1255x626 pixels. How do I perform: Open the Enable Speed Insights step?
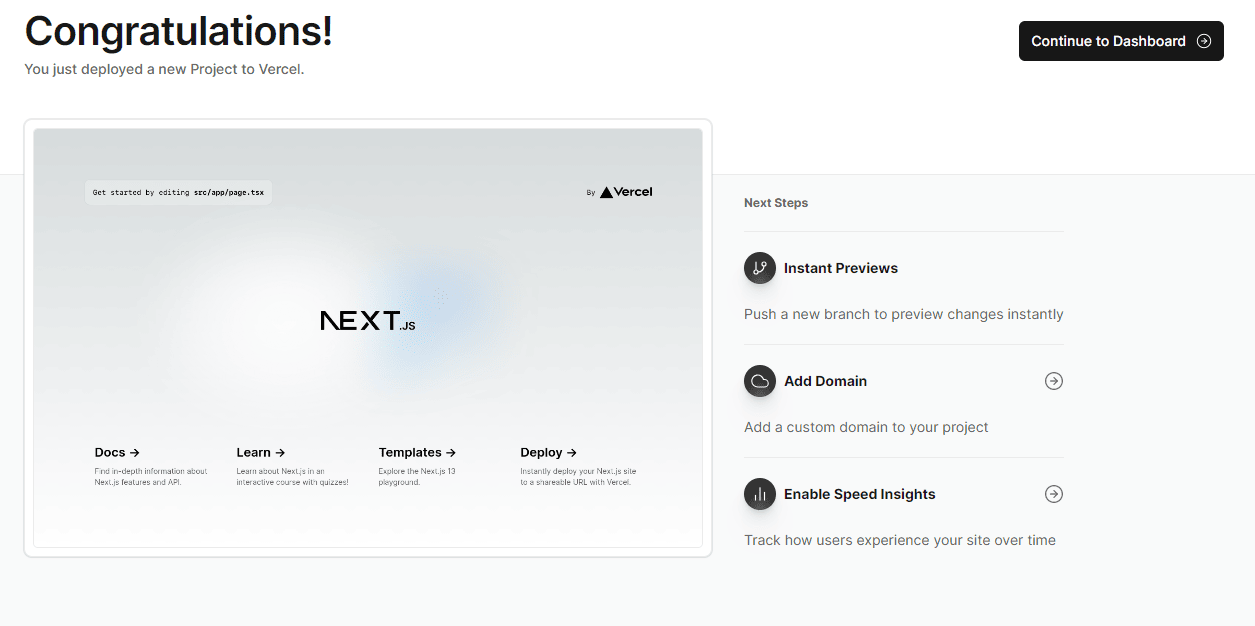pyautogui.click(x=904, y=514)
